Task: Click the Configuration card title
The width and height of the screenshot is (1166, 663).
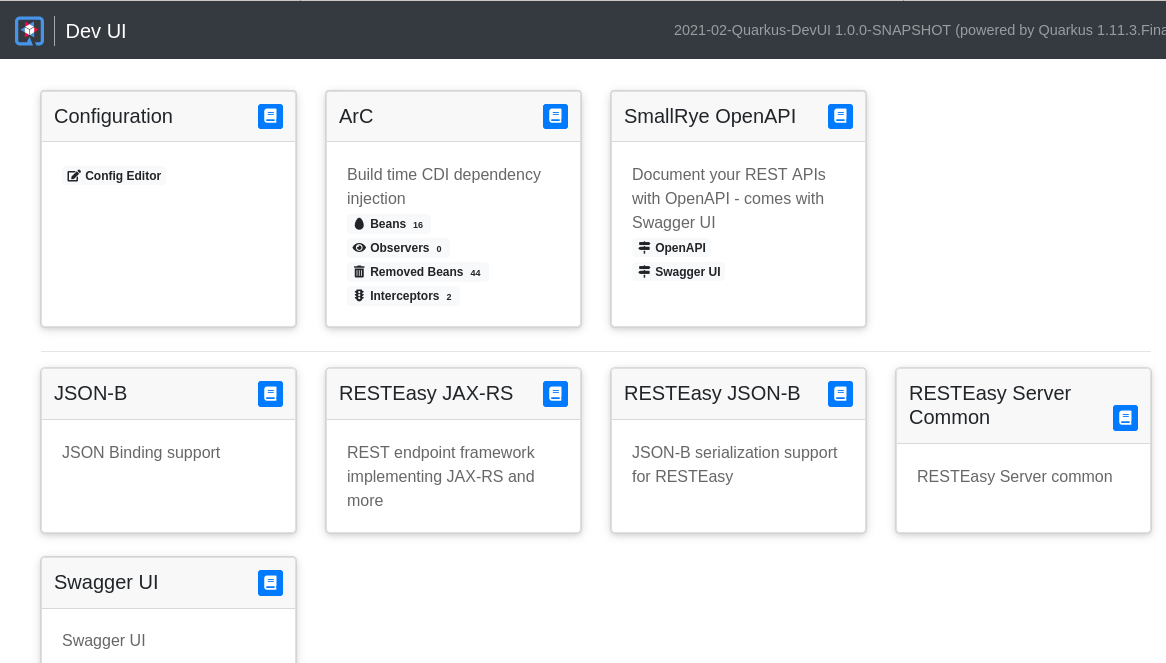Action: click(113, 116)
